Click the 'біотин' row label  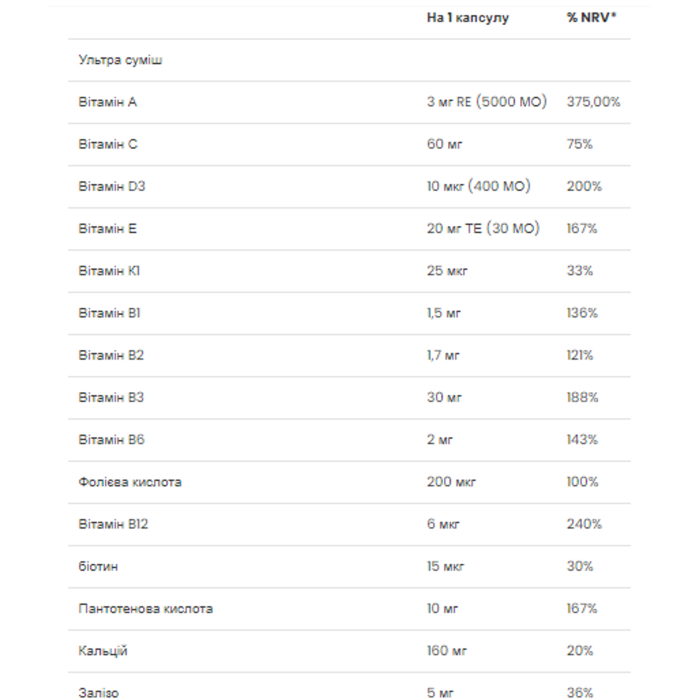98,567
